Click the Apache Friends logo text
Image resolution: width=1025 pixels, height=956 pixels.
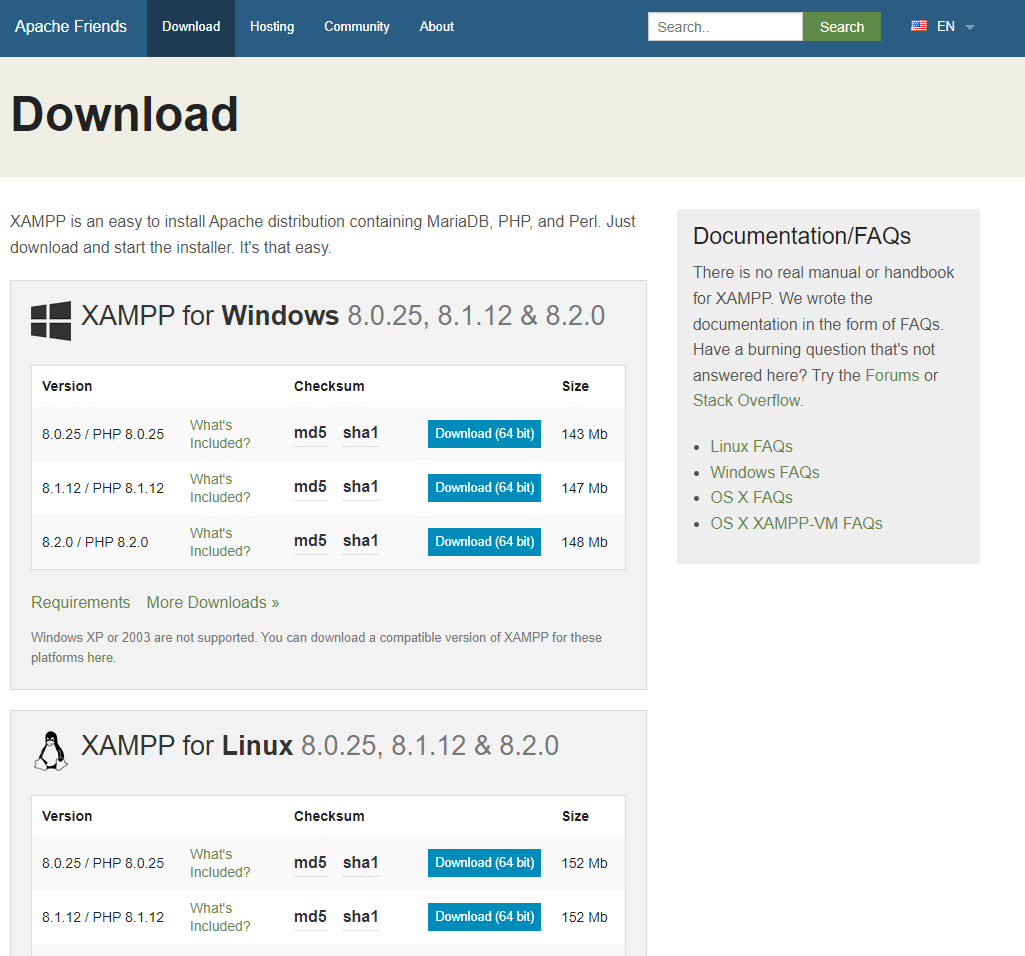click(x=70, y=26)
